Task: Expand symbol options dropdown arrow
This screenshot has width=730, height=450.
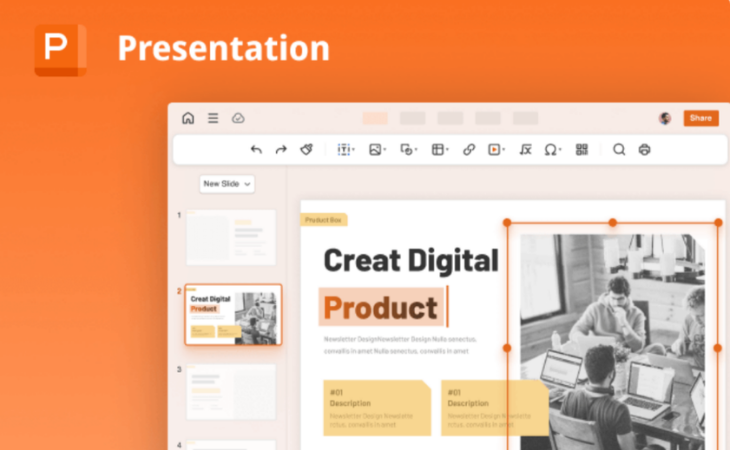Action: point(560,150)
